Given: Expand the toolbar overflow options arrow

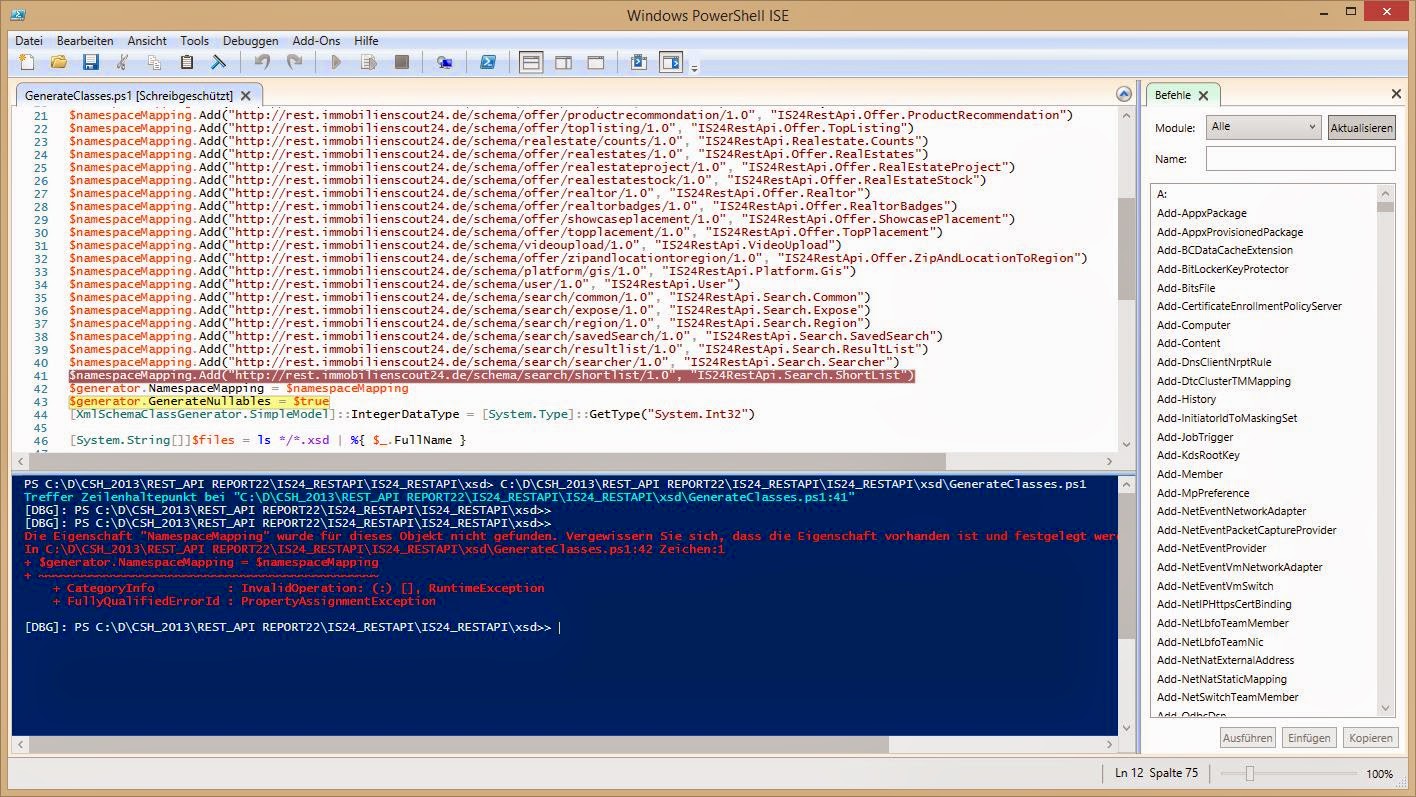Looking at the screenshot, I should pos(694,68).
